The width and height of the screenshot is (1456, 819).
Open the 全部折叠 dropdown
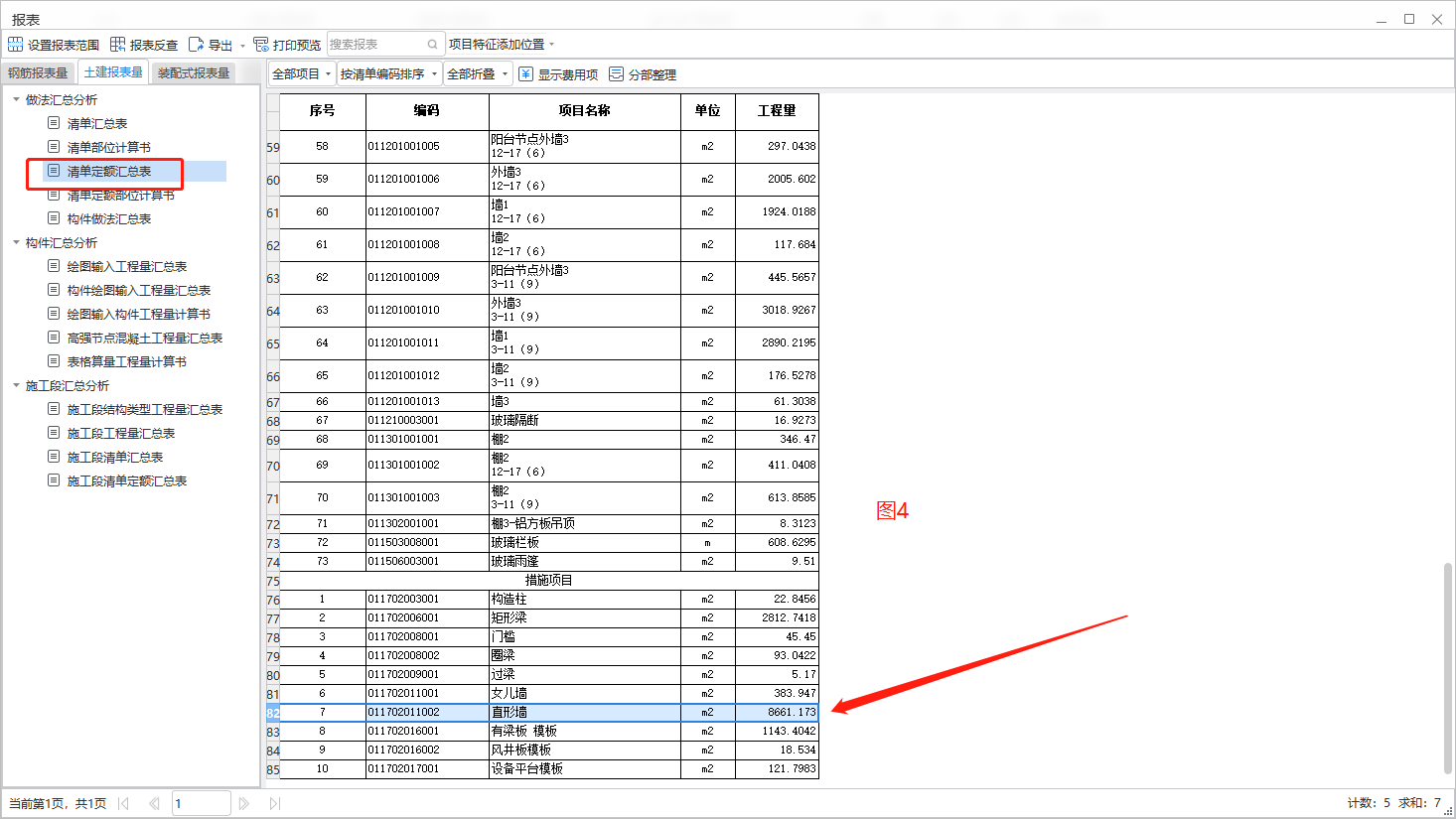[478, 74]
